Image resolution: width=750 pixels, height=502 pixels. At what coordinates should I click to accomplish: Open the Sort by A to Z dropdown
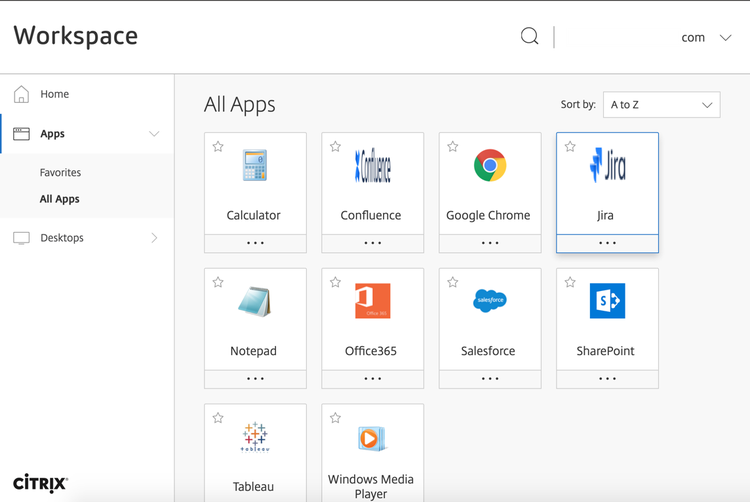(x=662, y=105)
